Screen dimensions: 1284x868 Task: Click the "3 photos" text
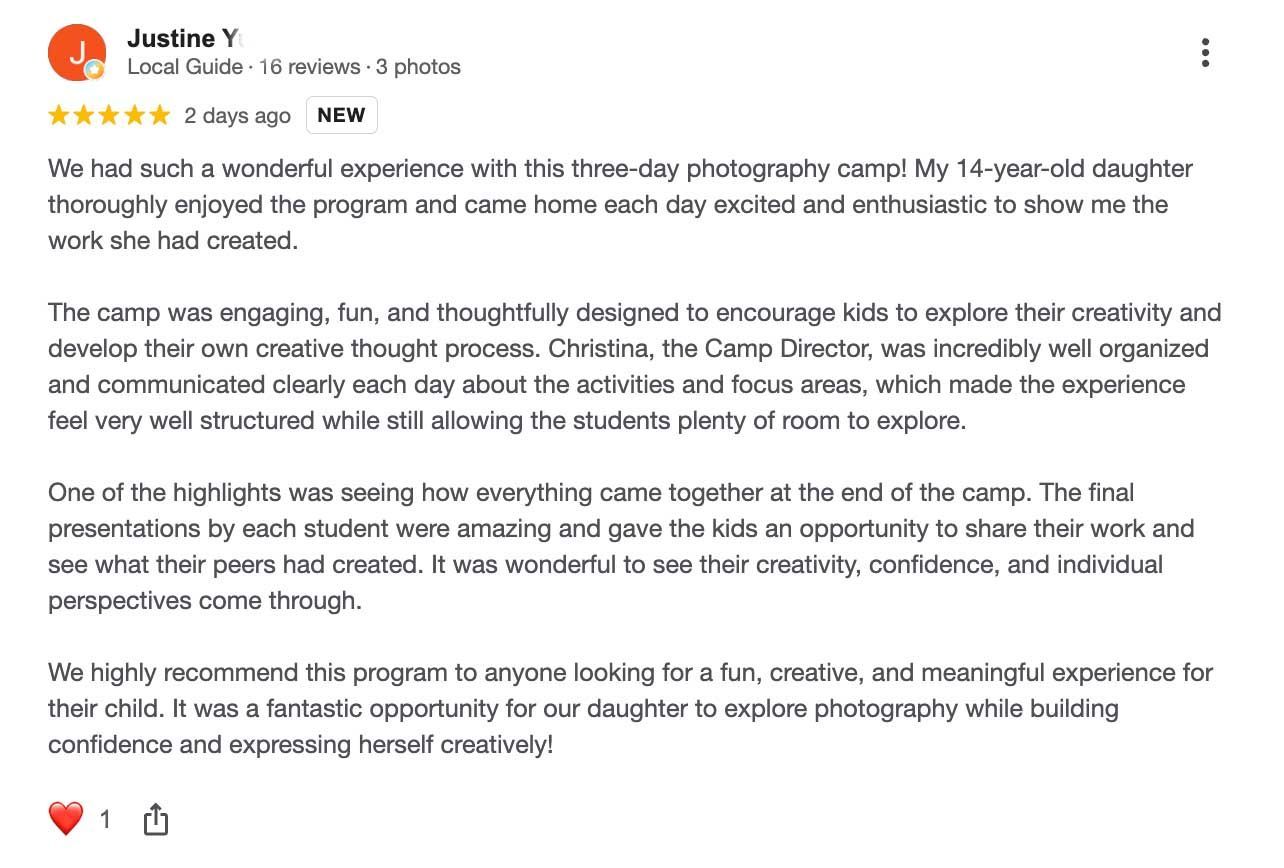418,67
